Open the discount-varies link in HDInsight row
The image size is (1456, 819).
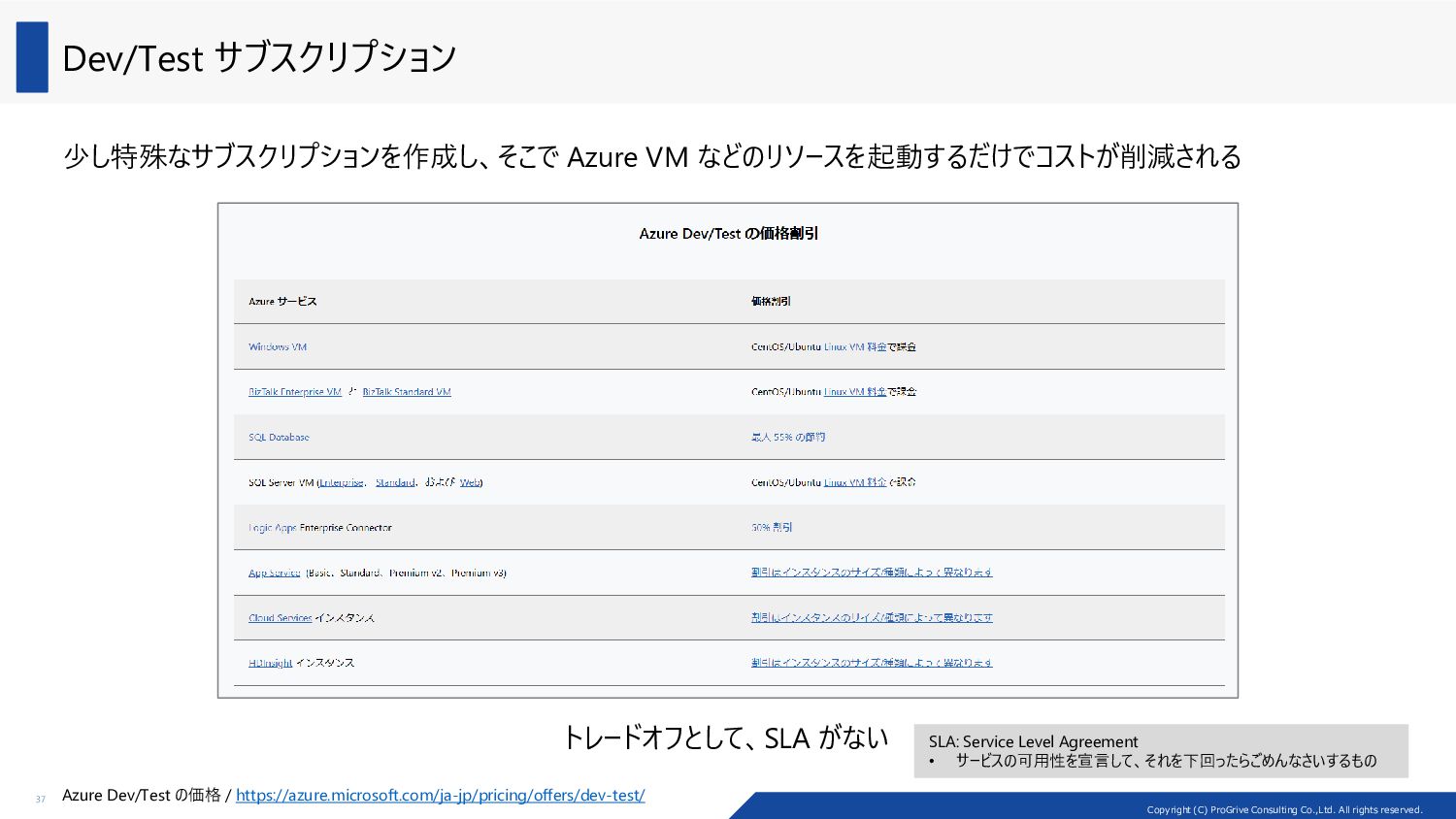tap(872, 663)
